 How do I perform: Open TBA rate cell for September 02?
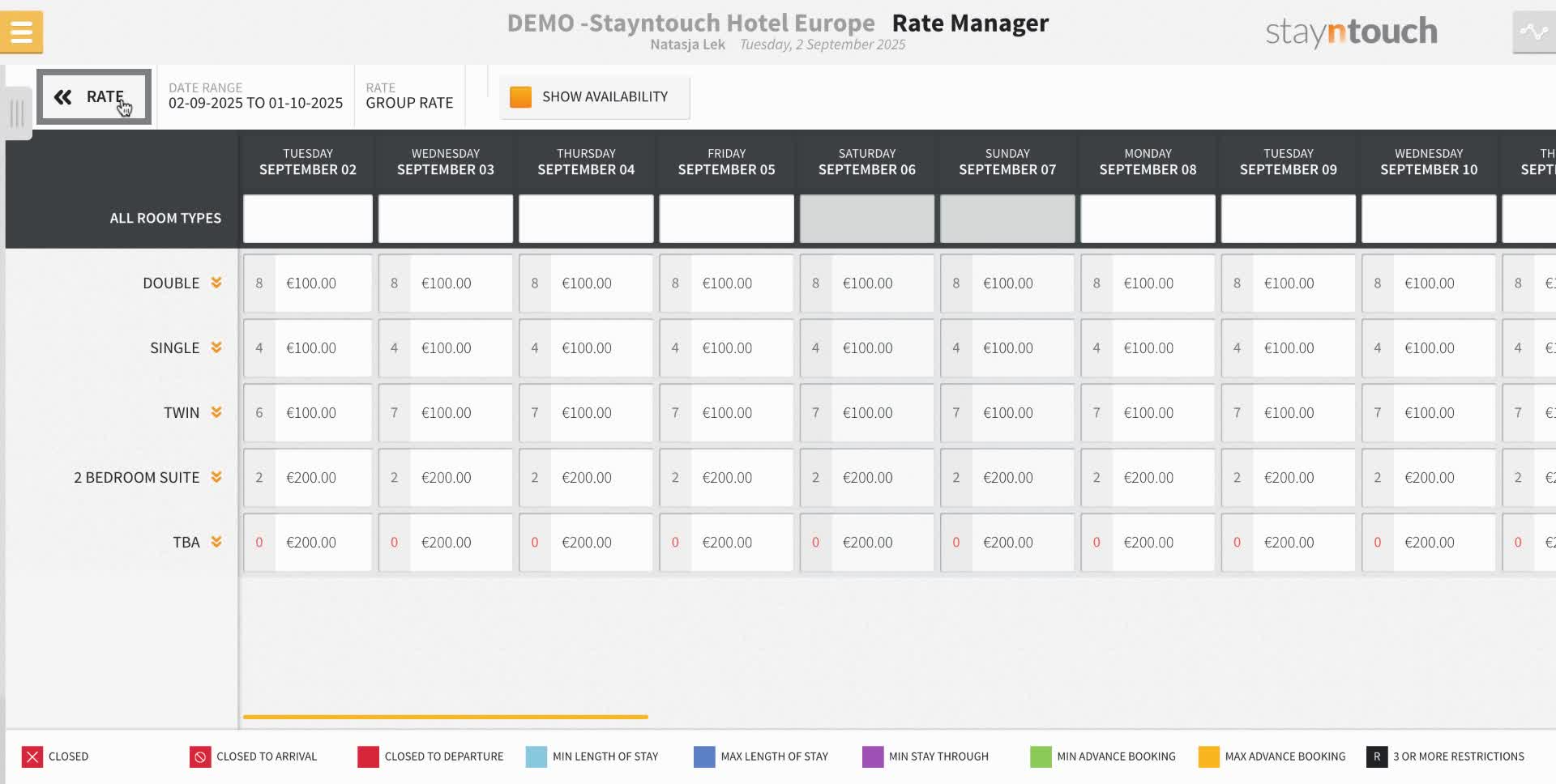click(x=308, y=543)
